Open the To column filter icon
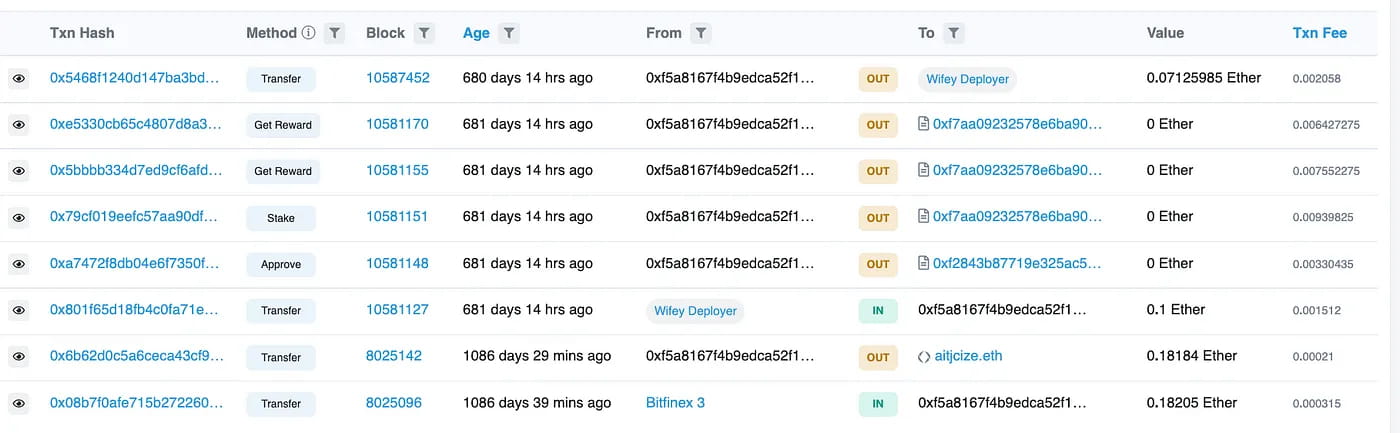Image resolution: width=1400 pixels, height=433 pixels. pyautogui.click(x=954, y=33)
